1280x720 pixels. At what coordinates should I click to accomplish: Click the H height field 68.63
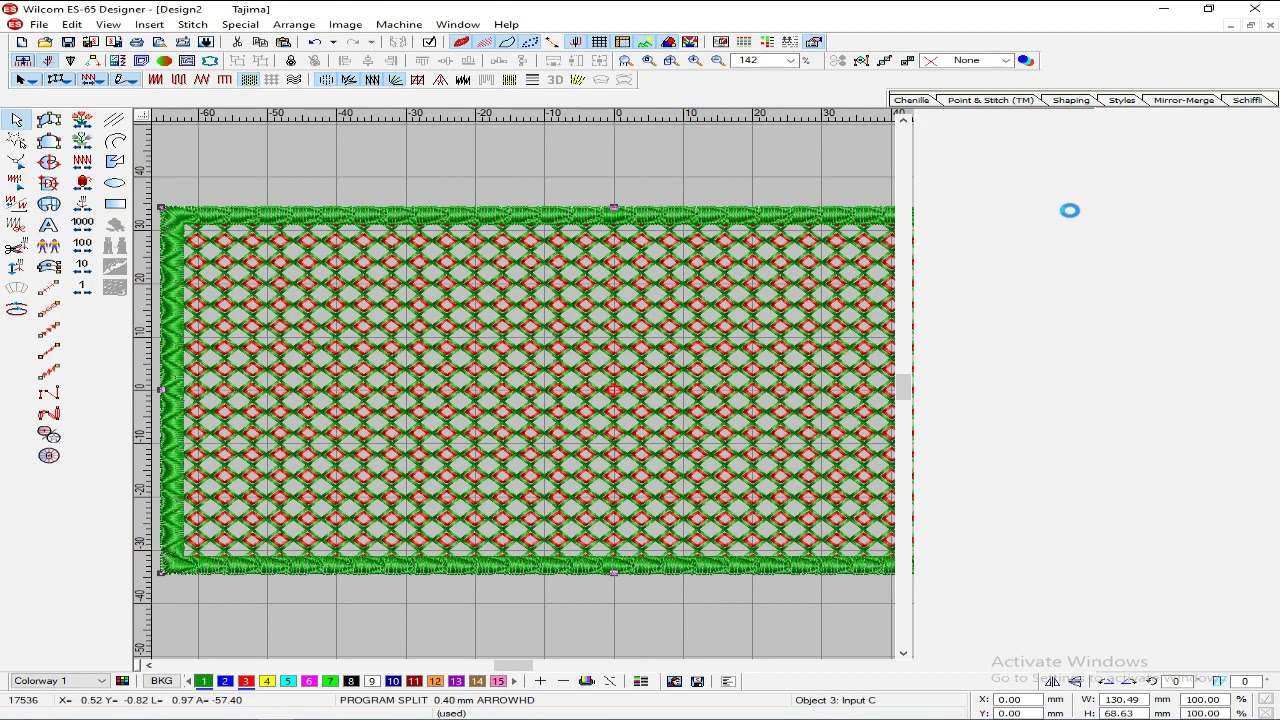point(1122,713)
